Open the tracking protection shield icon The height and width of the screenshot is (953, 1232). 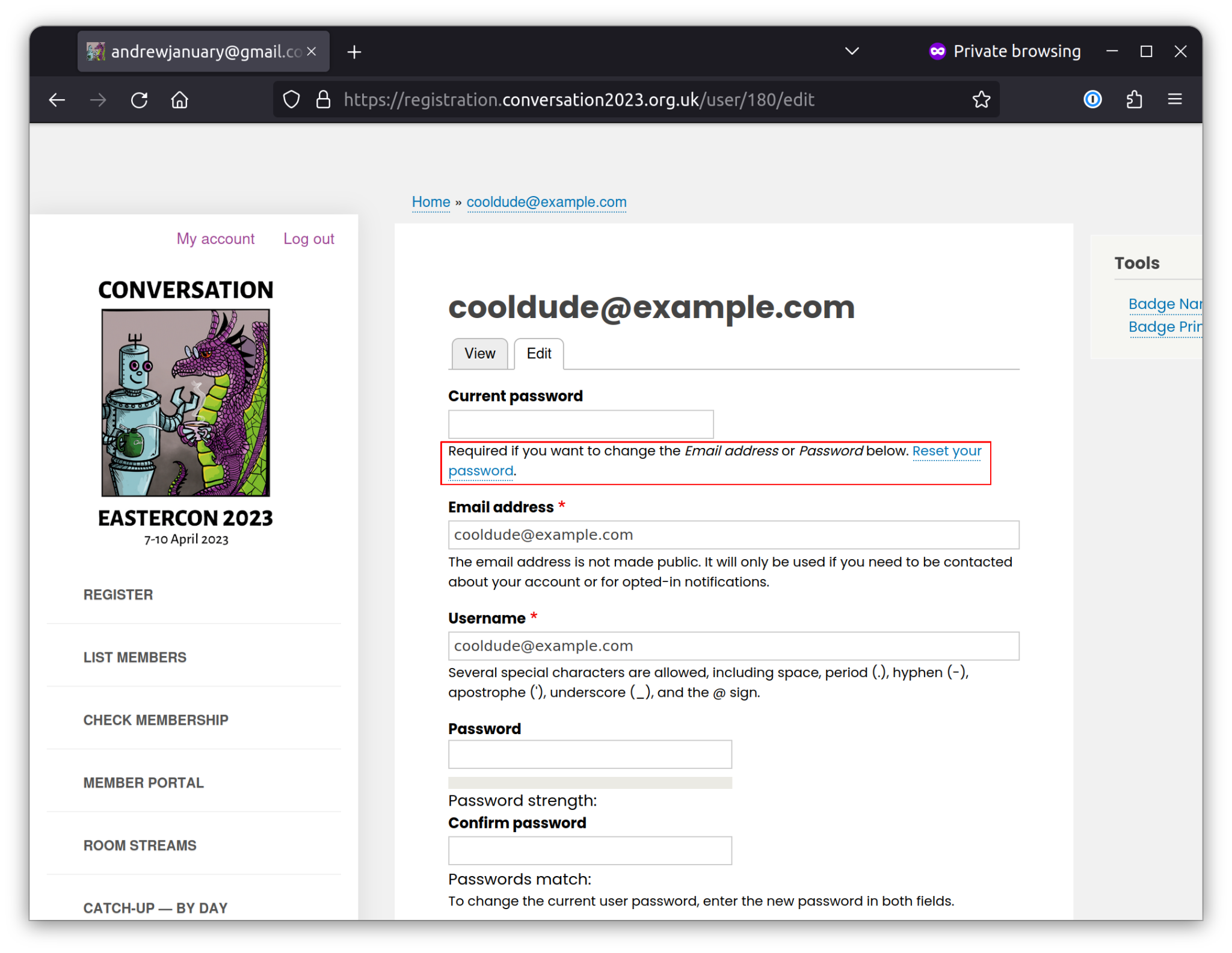coord(291,100)
